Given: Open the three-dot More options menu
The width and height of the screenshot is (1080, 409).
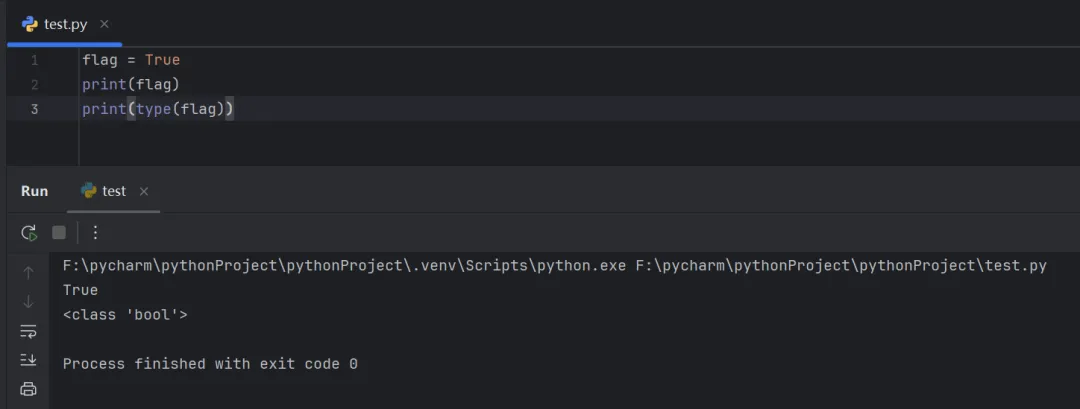Looking at the screenshot, I should coord(96,232).
